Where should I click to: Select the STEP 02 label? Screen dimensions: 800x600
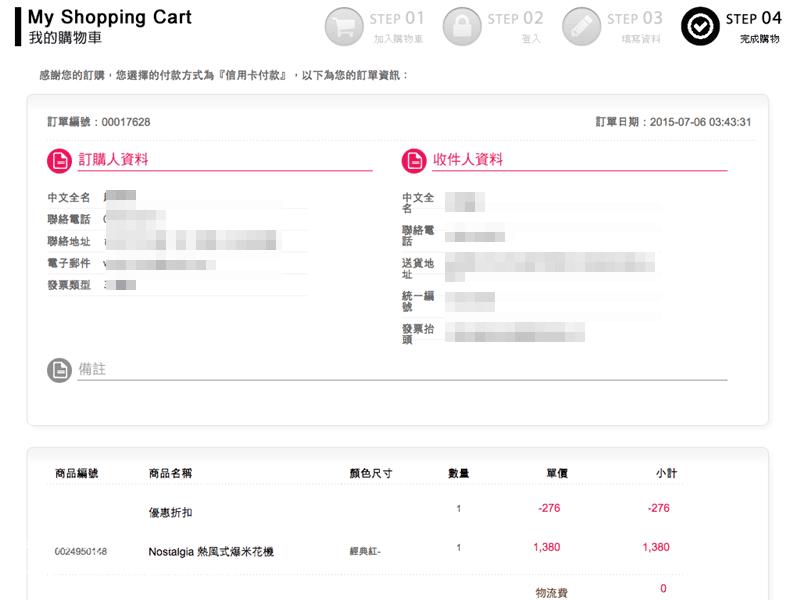pyautogui.click(x=515, y=19)
